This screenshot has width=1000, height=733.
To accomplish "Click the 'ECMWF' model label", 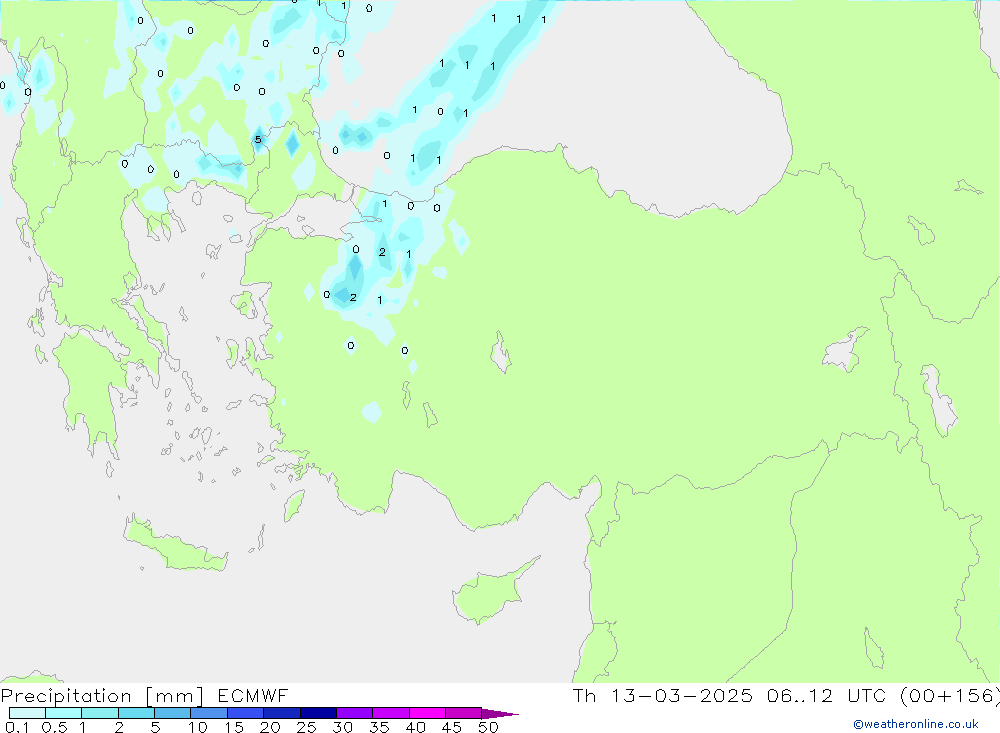I will (x=253, y=696).
